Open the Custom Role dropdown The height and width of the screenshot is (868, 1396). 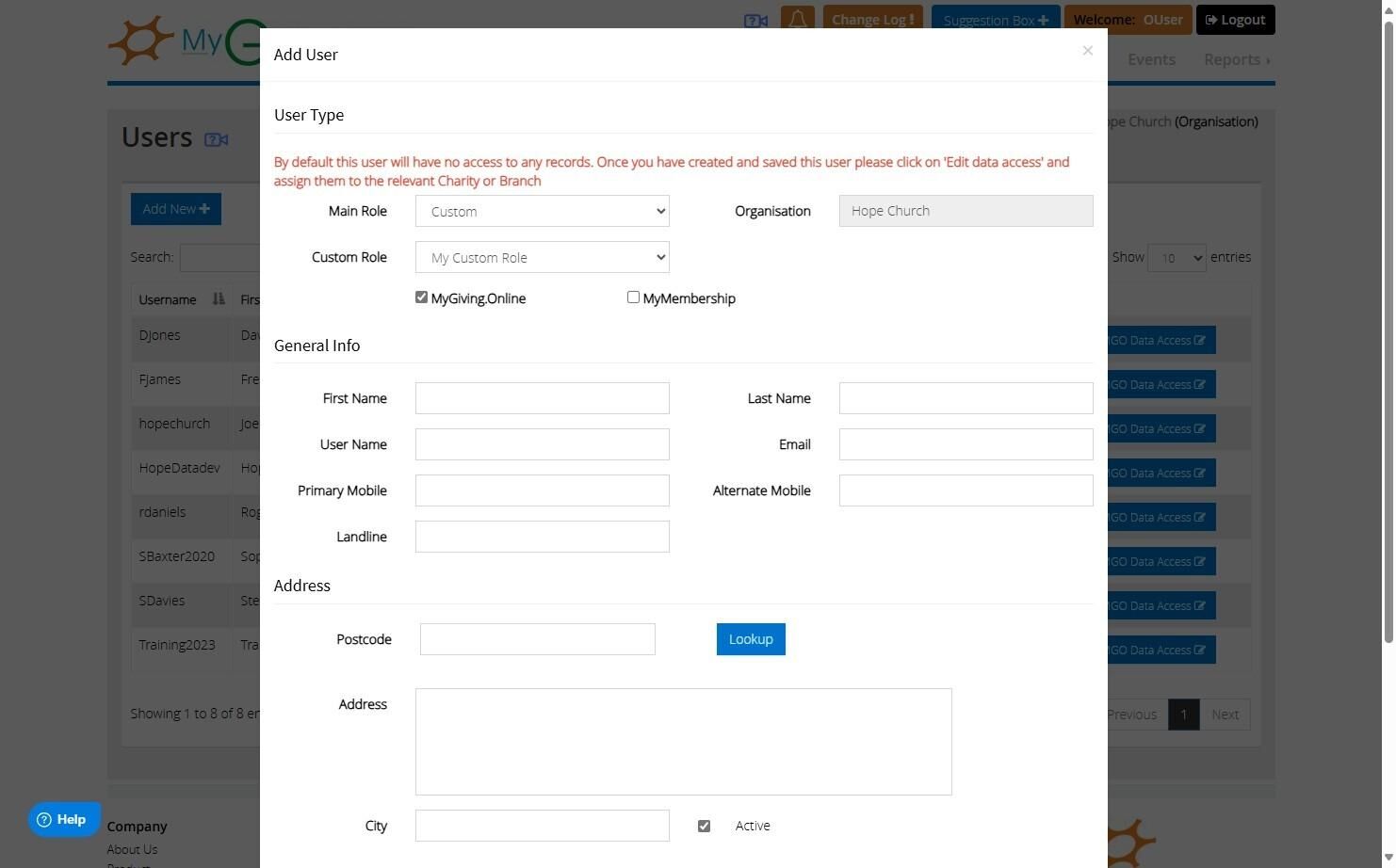[x=543, y=257]
